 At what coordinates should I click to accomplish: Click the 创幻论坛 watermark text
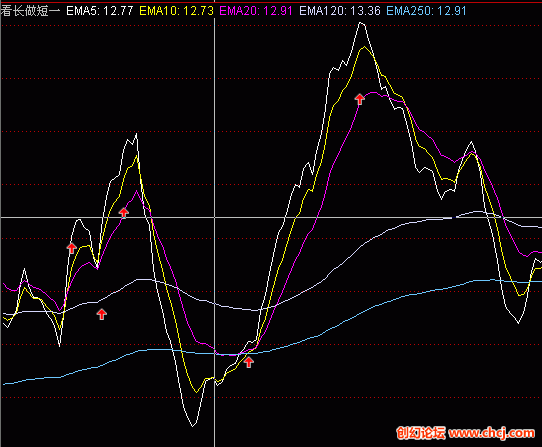coord(421,433)
